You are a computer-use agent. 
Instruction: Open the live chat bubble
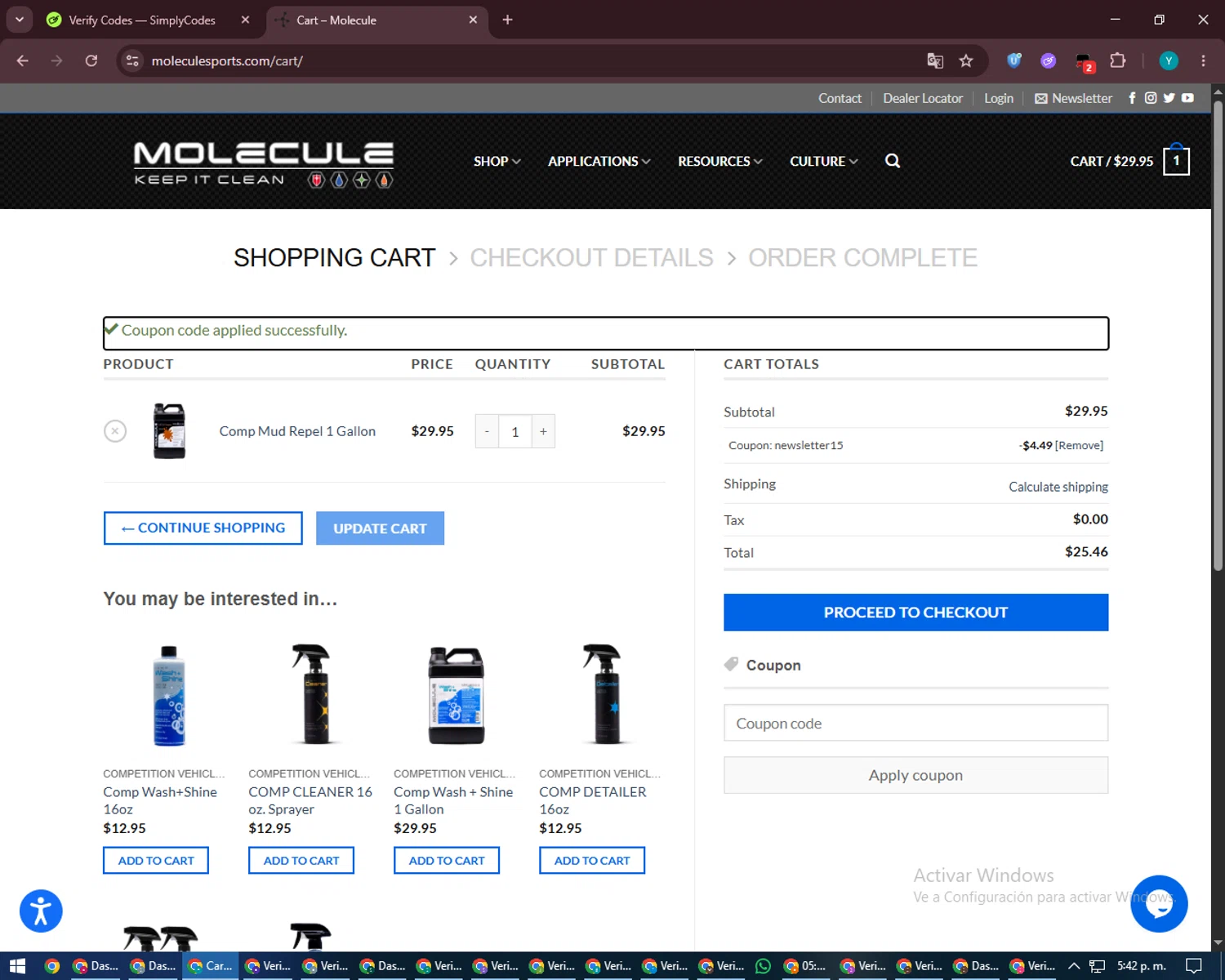(1159, 903)
